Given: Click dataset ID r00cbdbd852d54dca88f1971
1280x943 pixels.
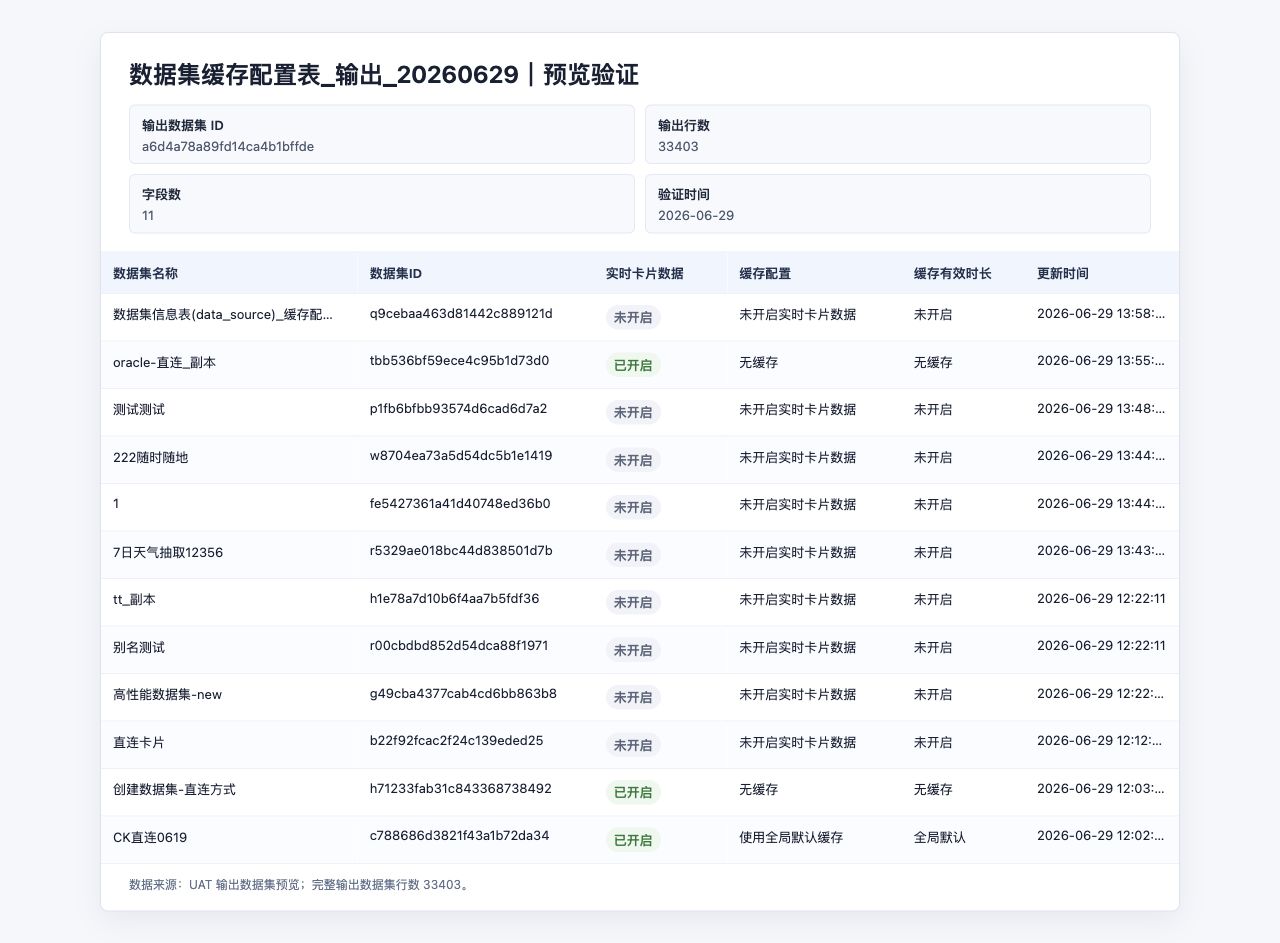Looking at the screenshot, I should [459, 646].
